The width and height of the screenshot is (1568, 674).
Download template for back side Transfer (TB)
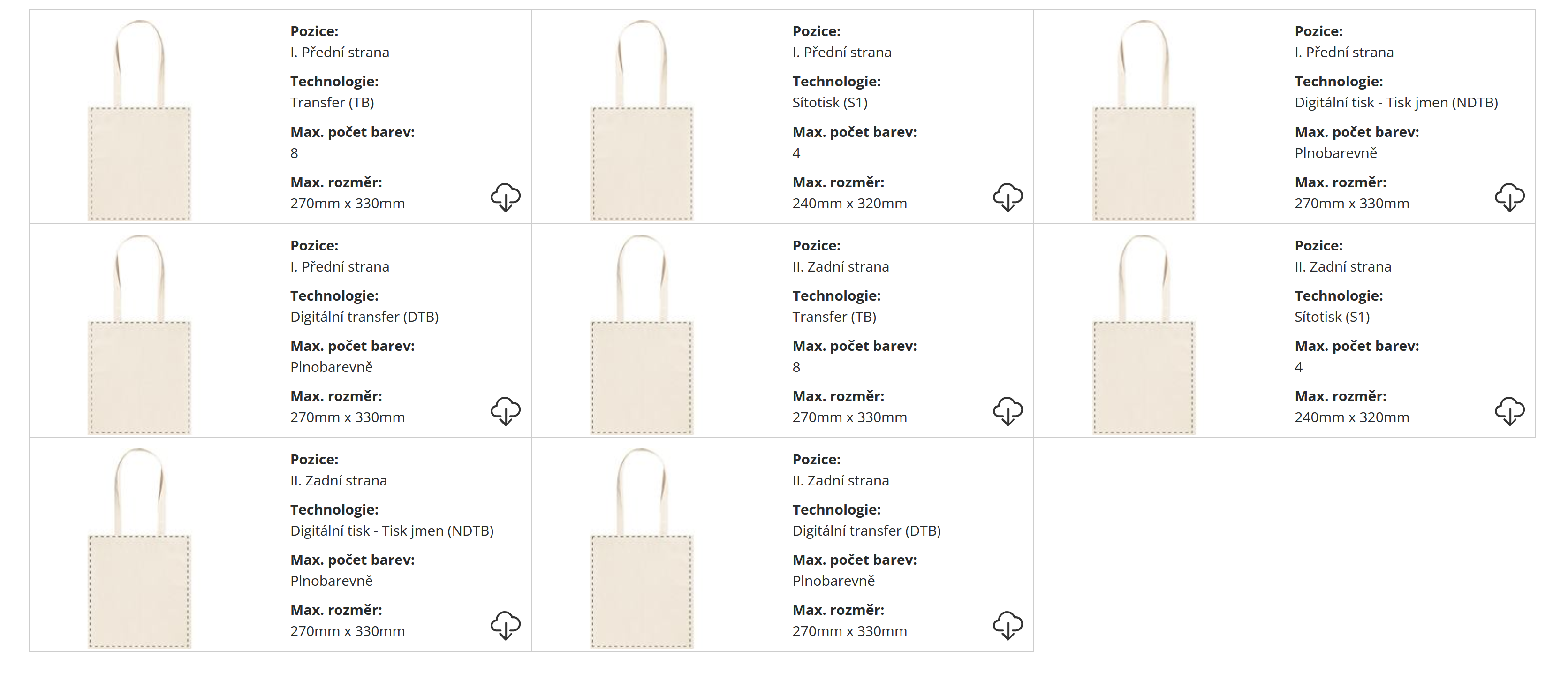[x=1007, y=412]
